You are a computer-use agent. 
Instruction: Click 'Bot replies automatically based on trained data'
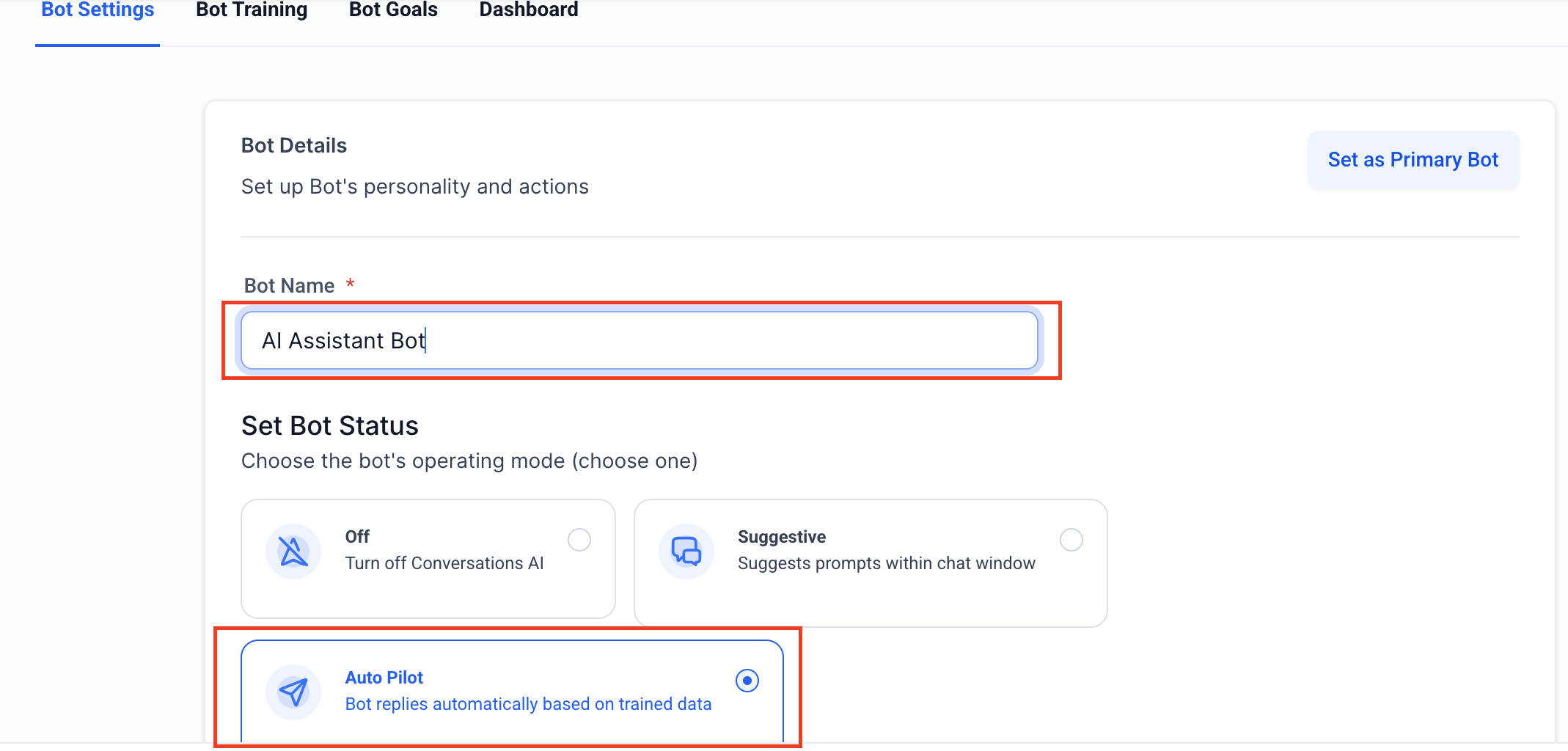pyautogui.click(x=528, y=704)
